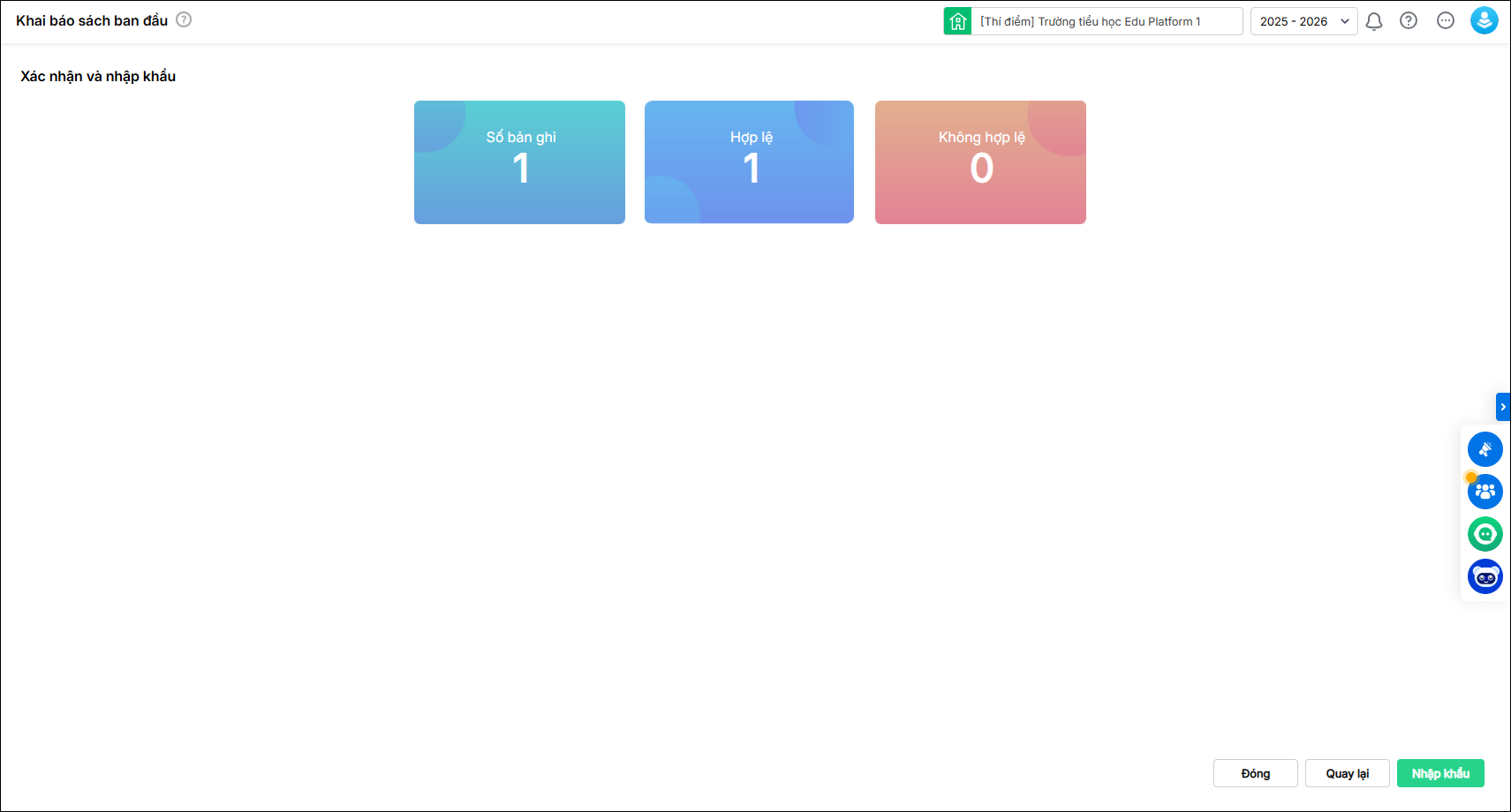Click the Quay lại button
The width and height of the screenshot is (1511, 812).
[x=1347, y=773]
